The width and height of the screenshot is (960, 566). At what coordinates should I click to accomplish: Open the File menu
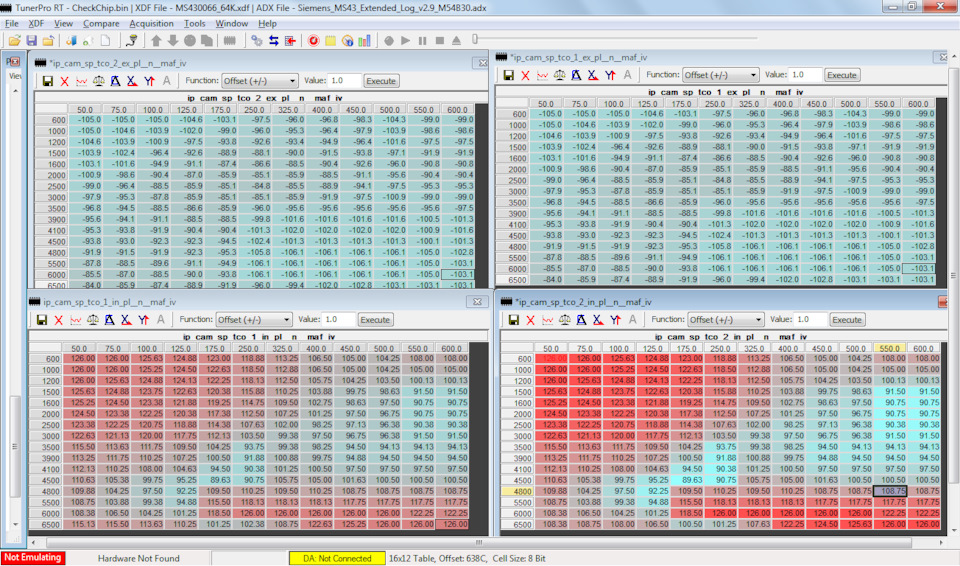[x=12, y=23]
